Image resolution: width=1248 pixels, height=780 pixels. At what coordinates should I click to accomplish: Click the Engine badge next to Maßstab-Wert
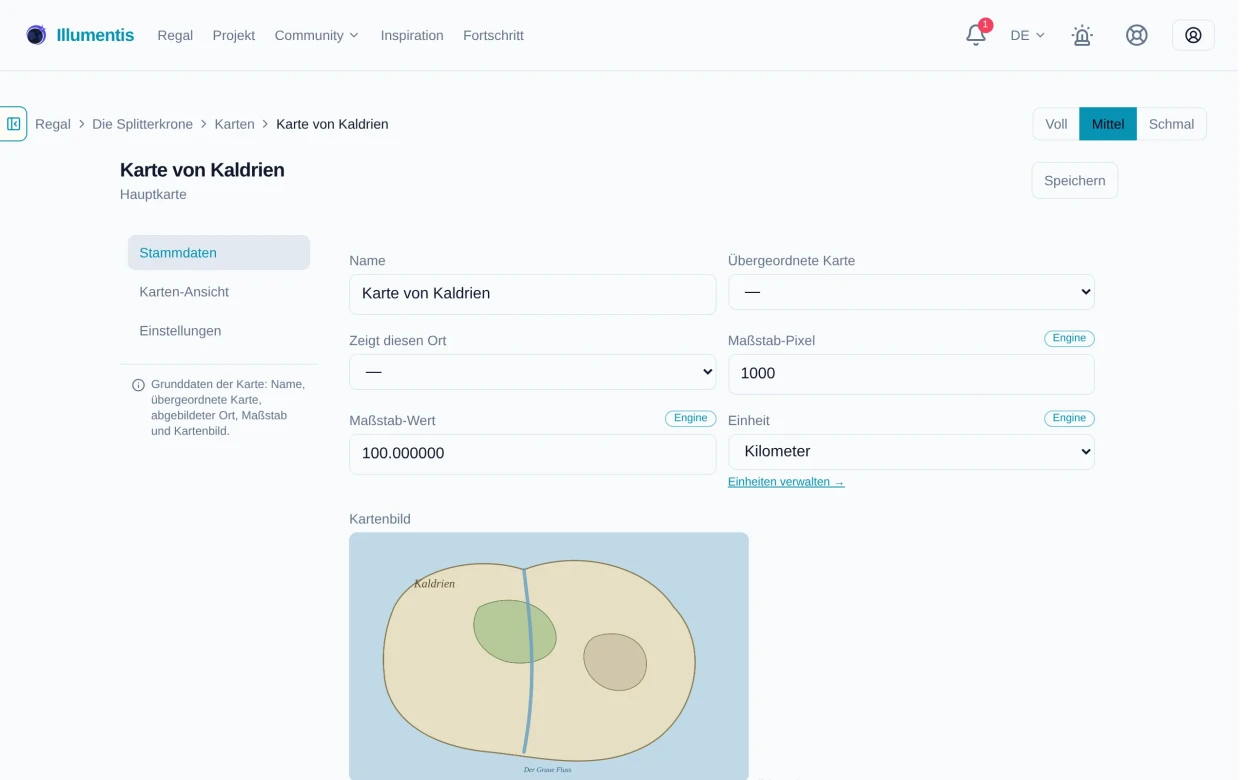pyautogui.click(x=690, y=419)
